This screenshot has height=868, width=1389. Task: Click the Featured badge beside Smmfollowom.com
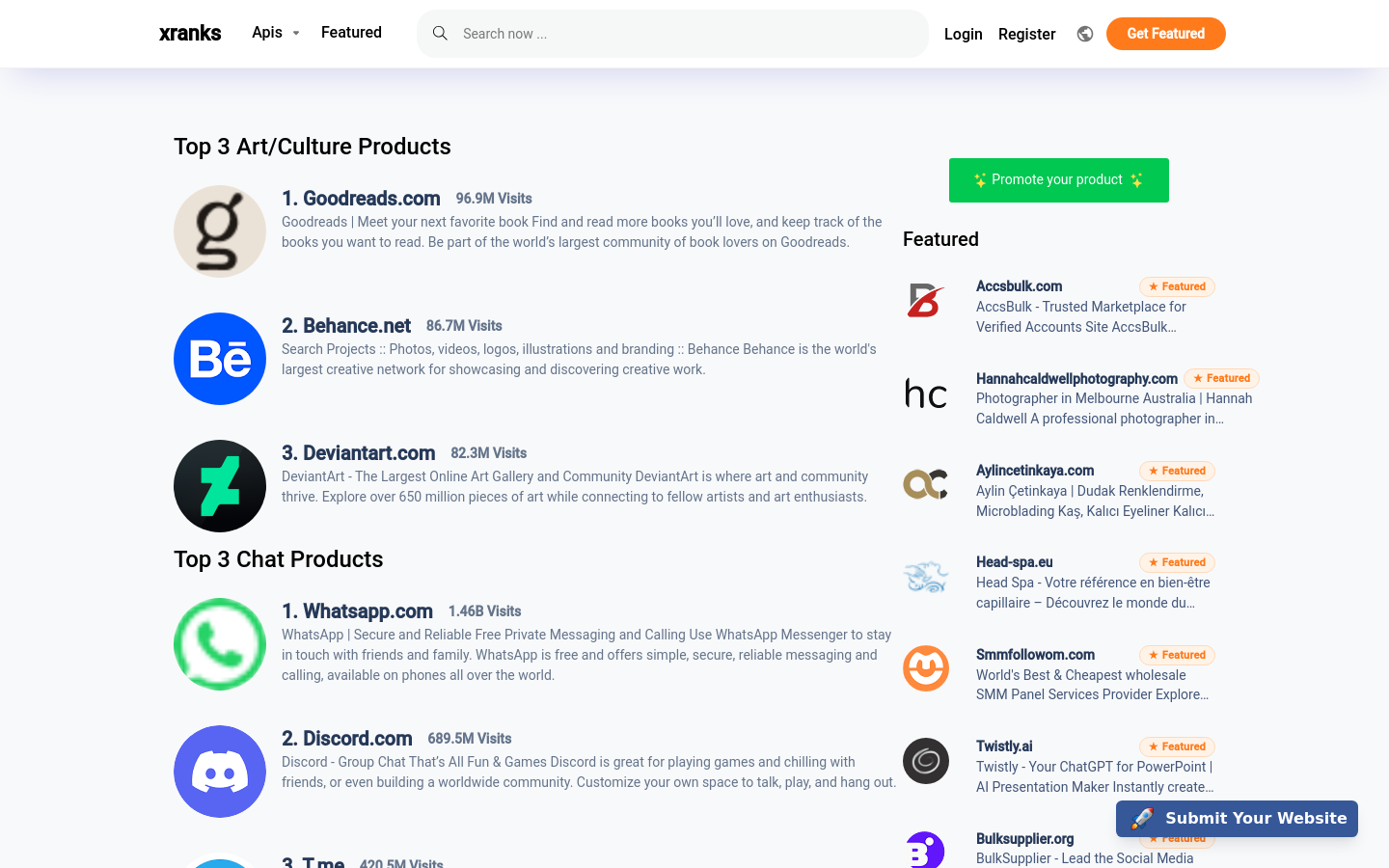click(1177, 655)
